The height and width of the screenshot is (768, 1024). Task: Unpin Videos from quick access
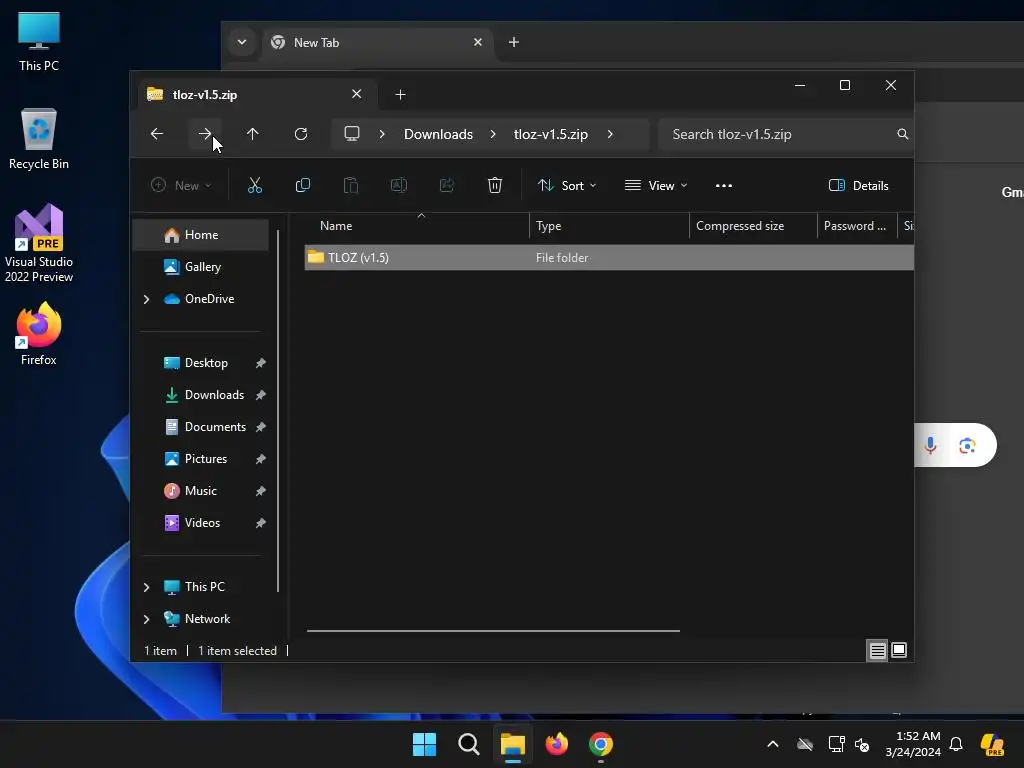(x=261, y=523)
